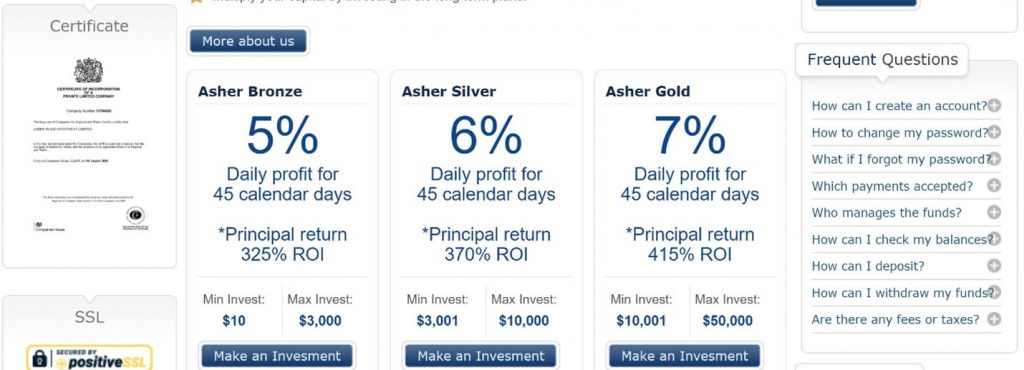Click the 'Frequent Questions' panel header

(882, 59)
